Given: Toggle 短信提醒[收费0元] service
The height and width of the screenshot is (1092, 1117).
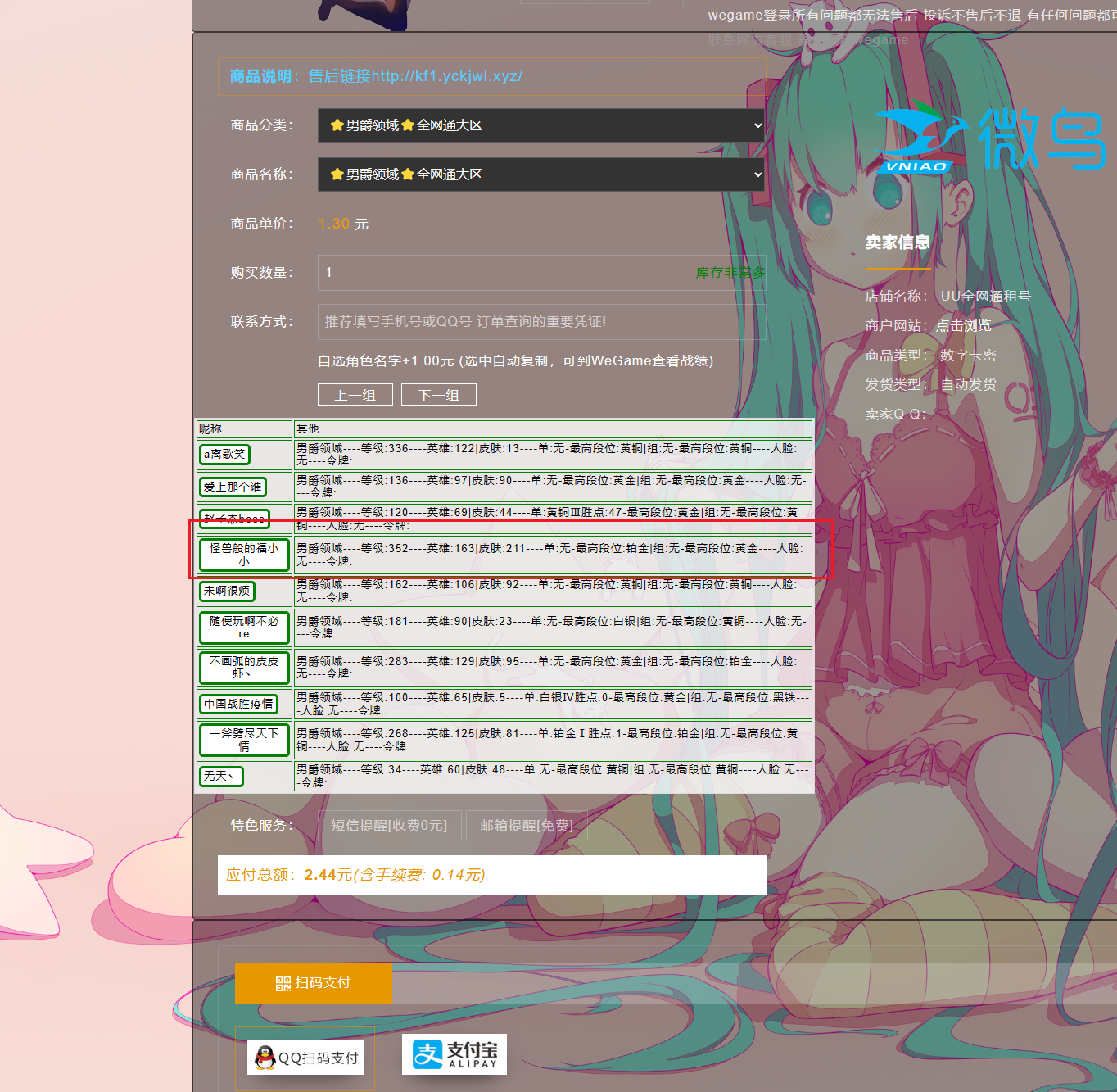Looking at the screenshot, I should pos(390,826).
